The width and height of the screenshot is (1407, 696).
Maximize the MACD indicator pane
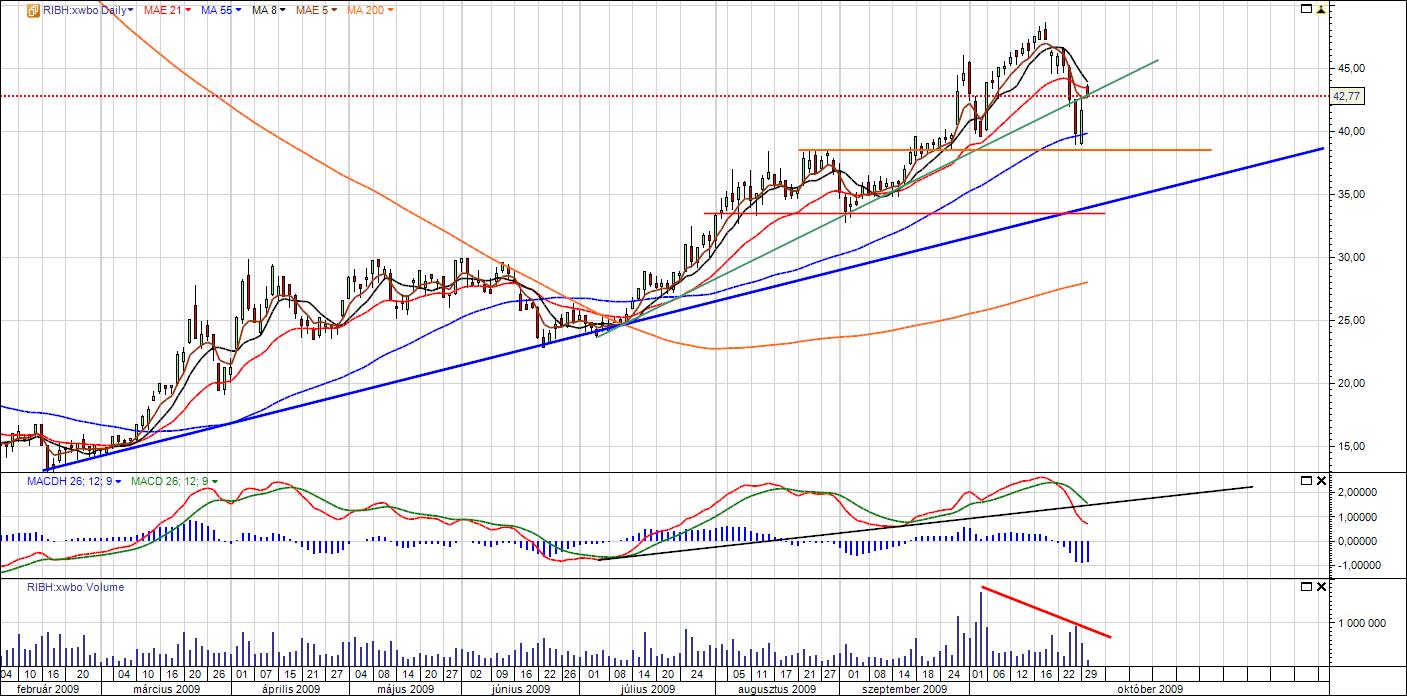(x=1306, y=481)
